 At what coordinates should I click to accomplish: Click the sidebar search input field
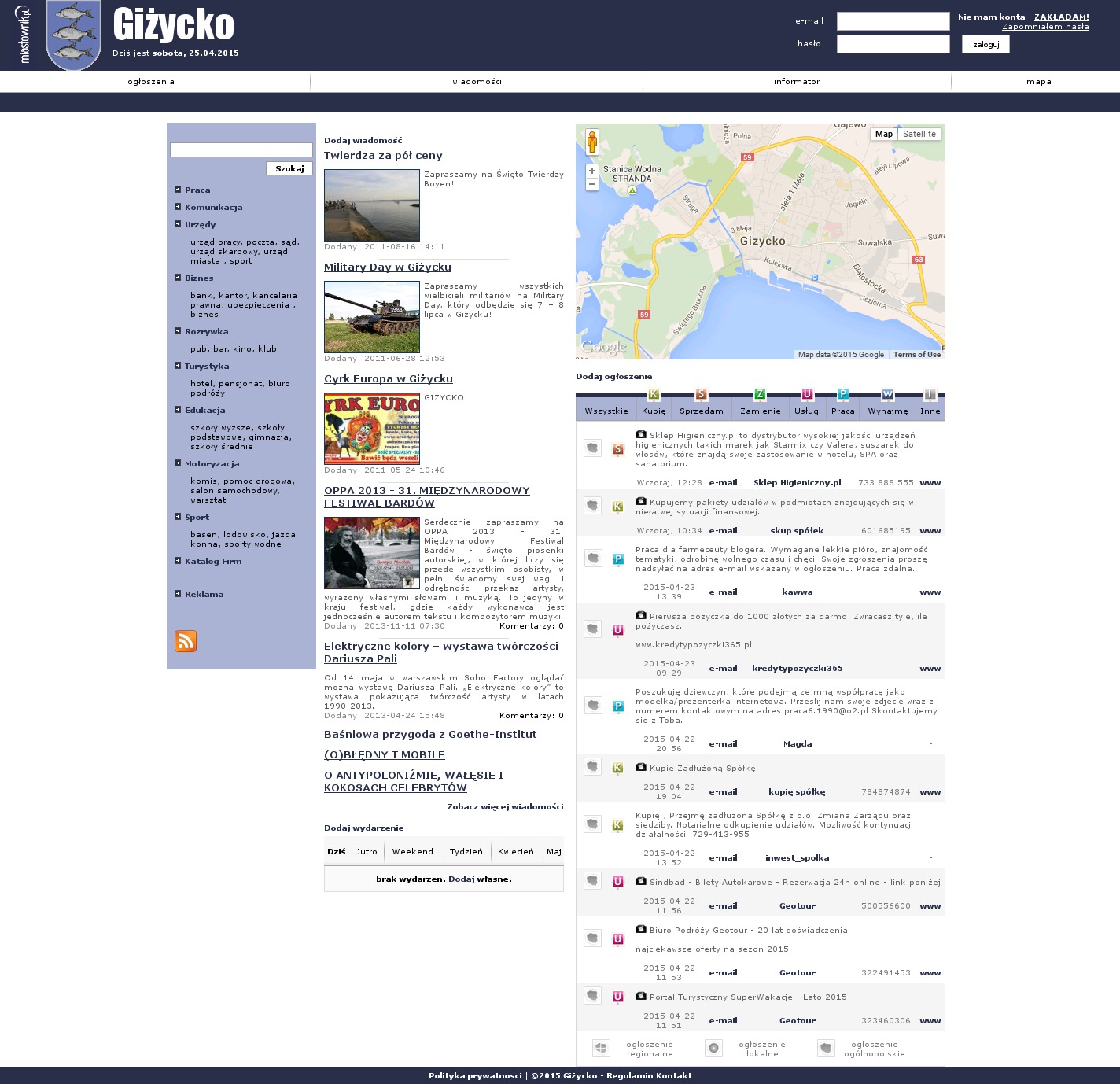[x=241, y=149]
